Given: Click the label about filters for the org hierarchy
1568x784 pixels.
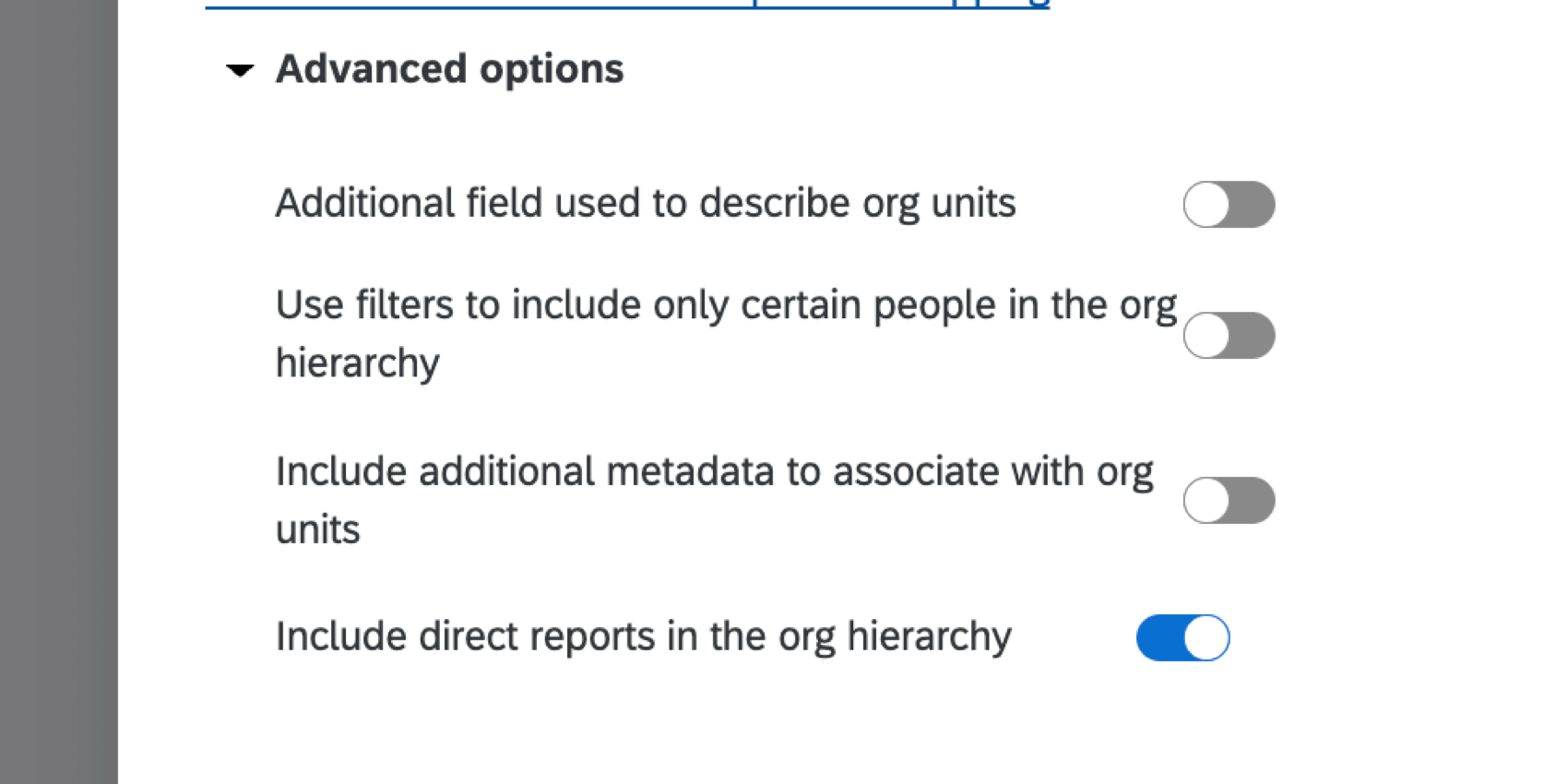Looking at the screenshot, I should coord(726,332).
